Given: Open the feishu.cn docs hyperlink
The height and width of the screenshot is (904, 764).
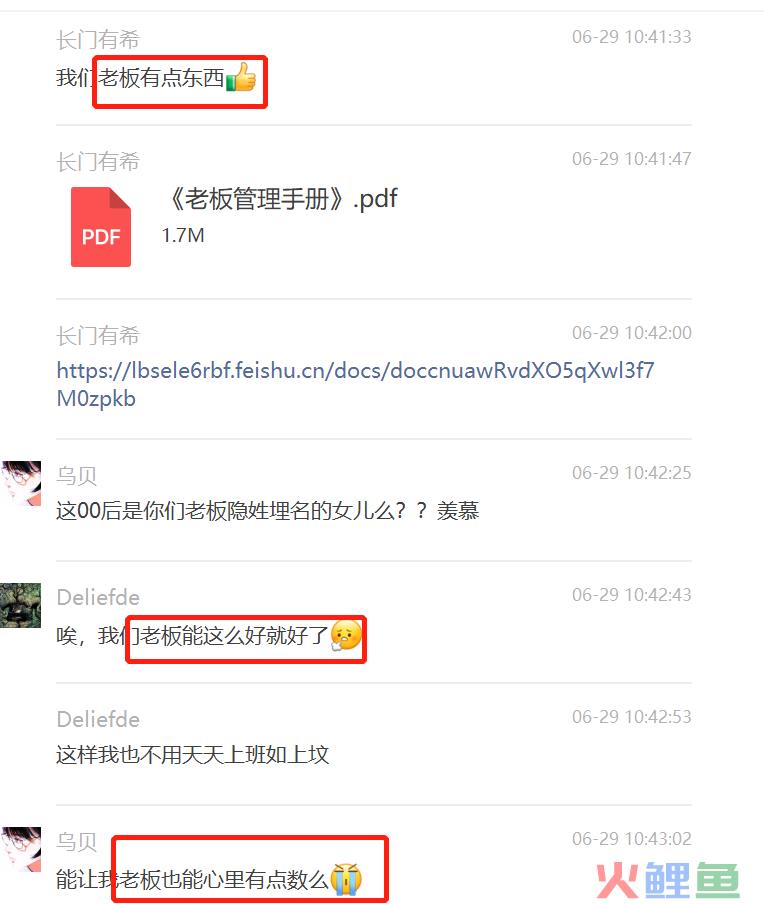Looking at the screenshot, I should click(355, 384).
